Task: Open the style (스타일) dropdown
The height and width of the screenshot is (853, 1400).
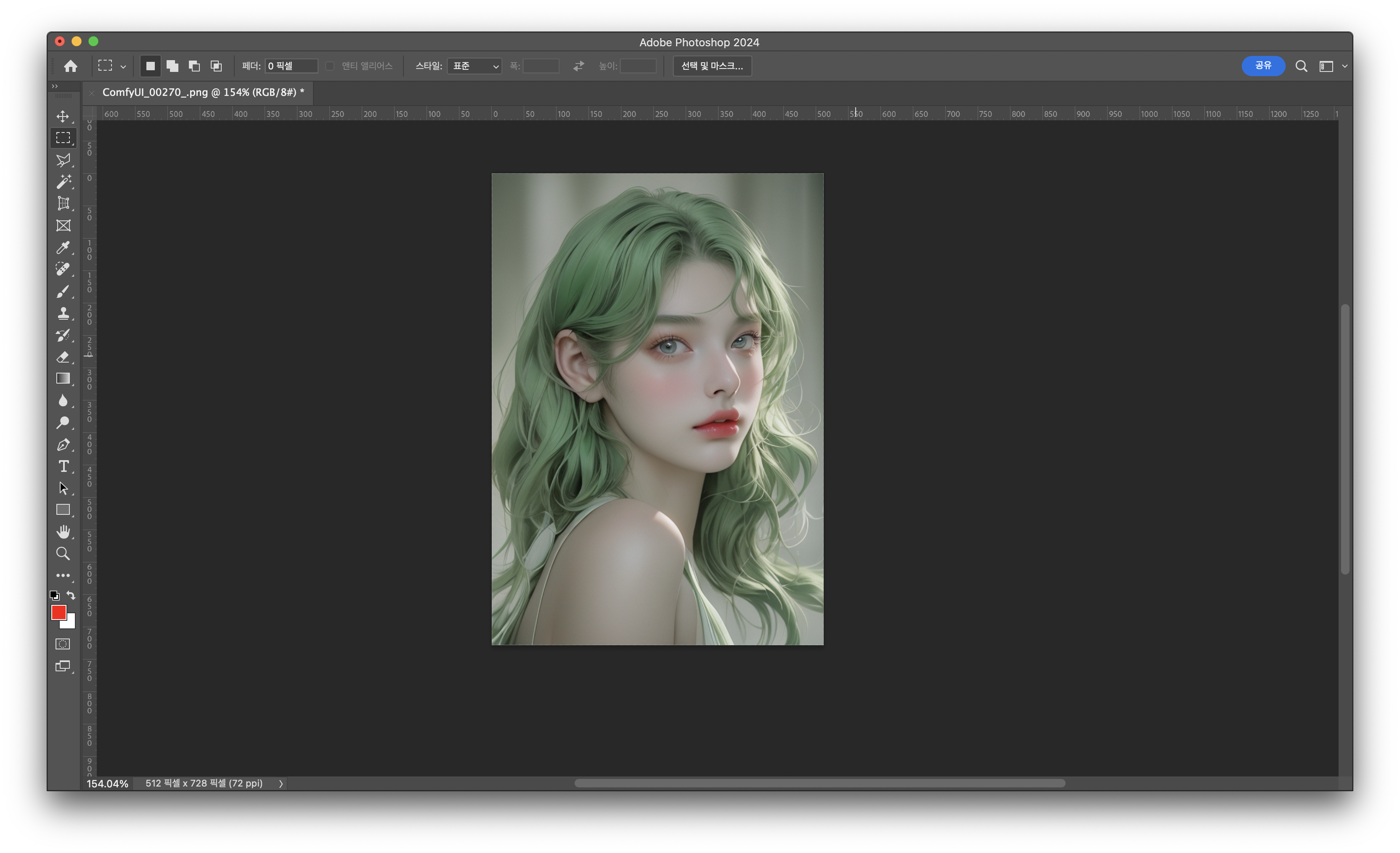Action: point(474,66)
